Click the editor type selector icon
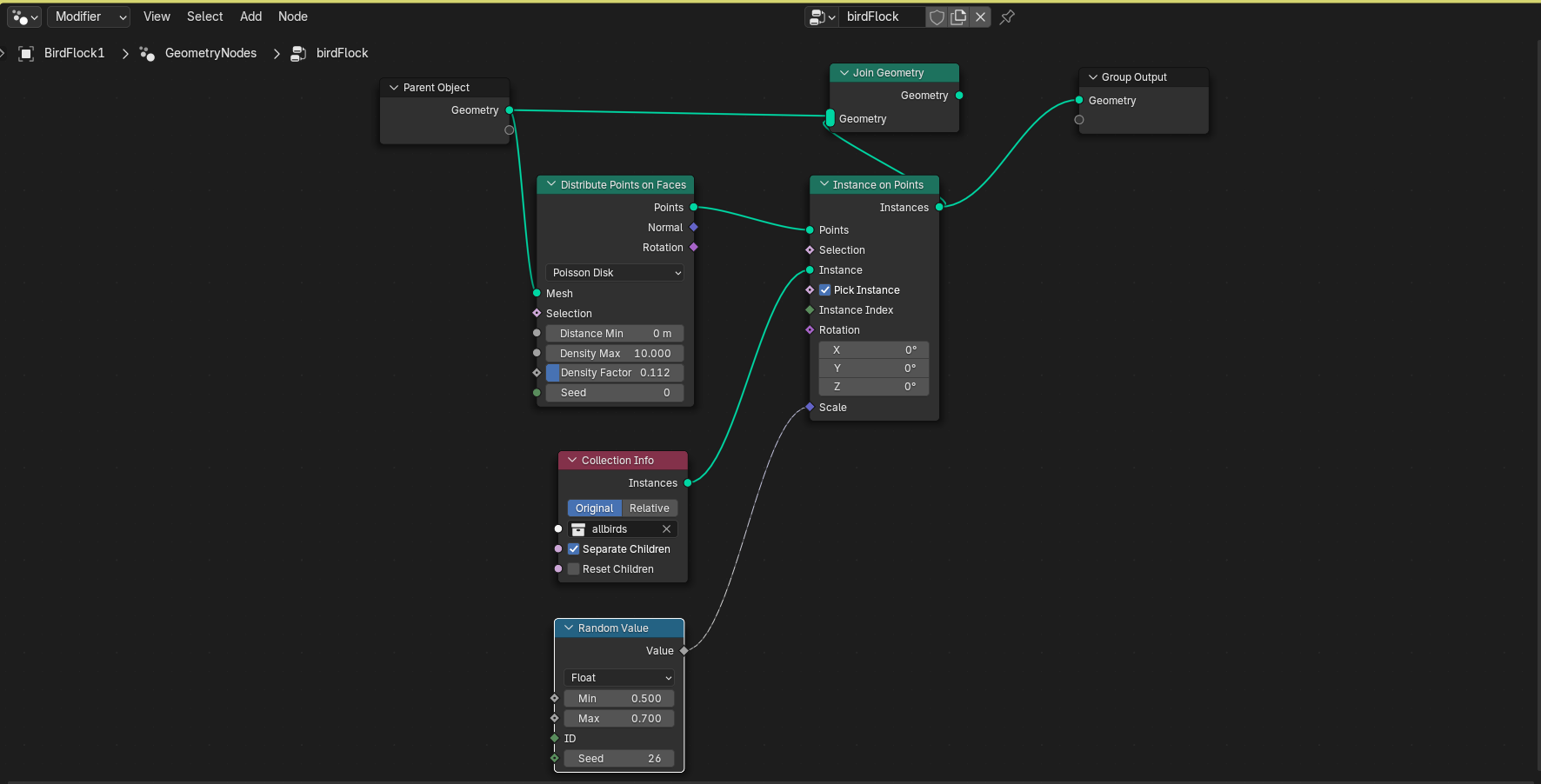The height and width of the screenshot is (784, 1541). (x=19, y=17)
